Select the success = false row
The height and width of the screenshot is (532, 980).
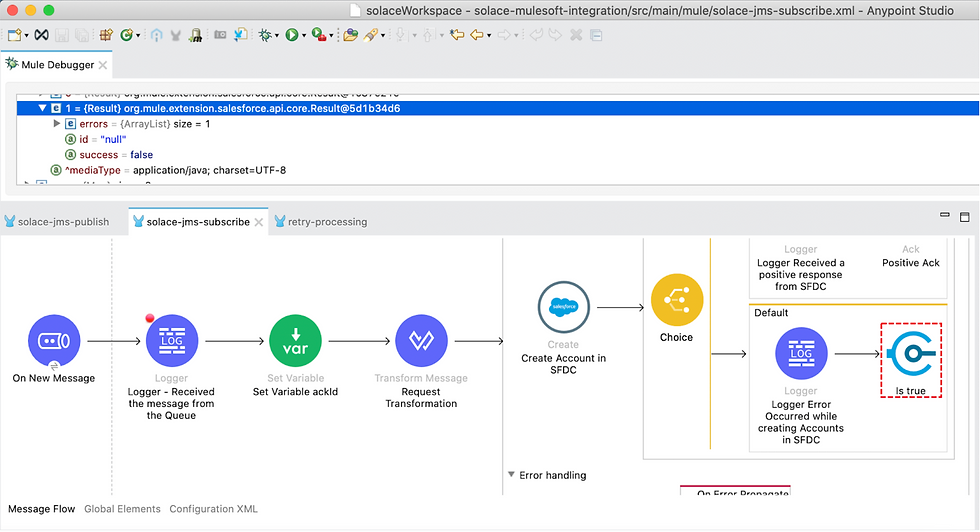coord(109,154)
